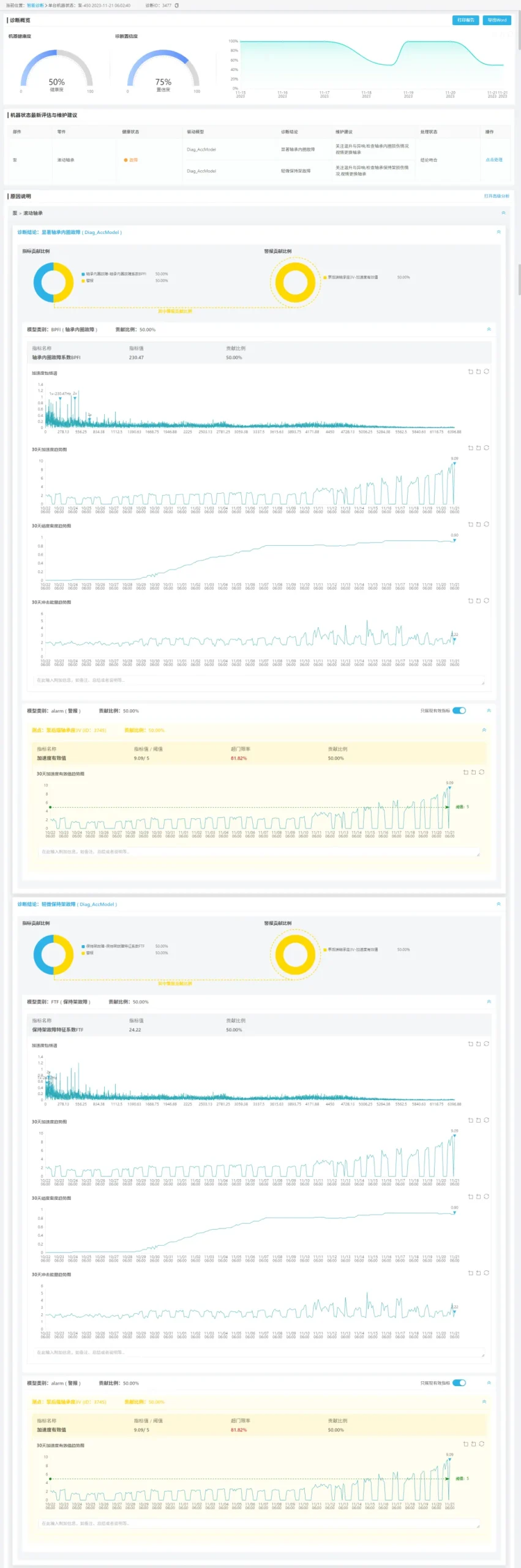Viewport: 521px width, 1568px height.
Task: Click area-zoom icon on FTF 30天加速度趋势图 chart
Action: point(470,1120)
